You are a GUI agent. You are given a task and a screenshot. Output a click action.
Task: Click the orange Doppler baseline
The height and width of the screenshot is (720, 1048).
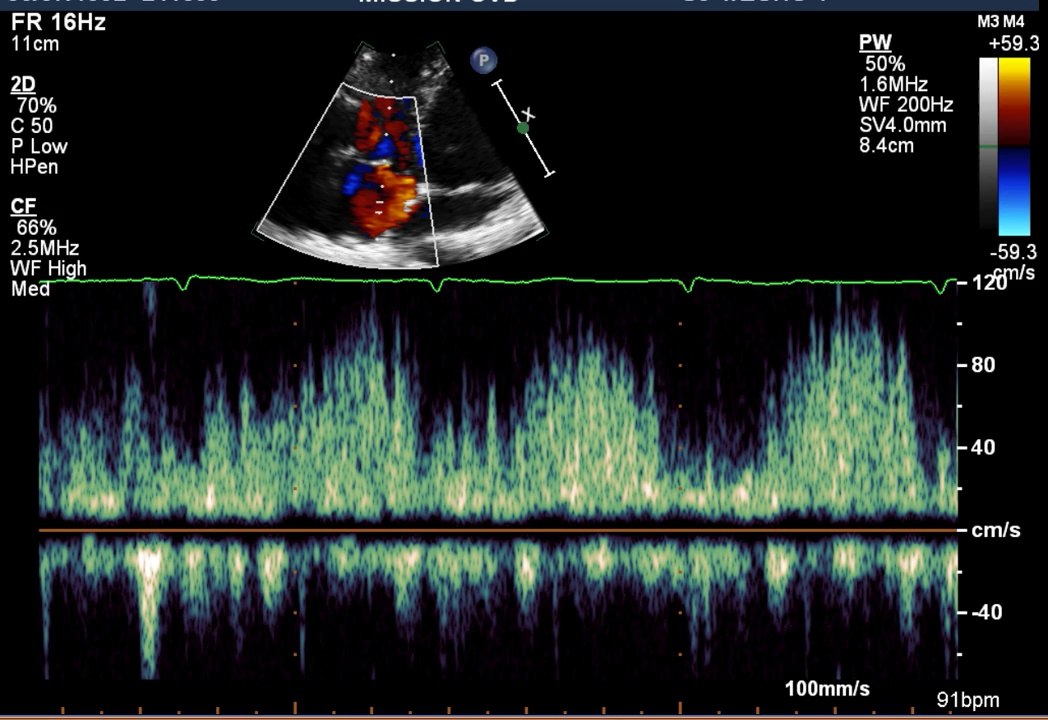pos(498,530)
